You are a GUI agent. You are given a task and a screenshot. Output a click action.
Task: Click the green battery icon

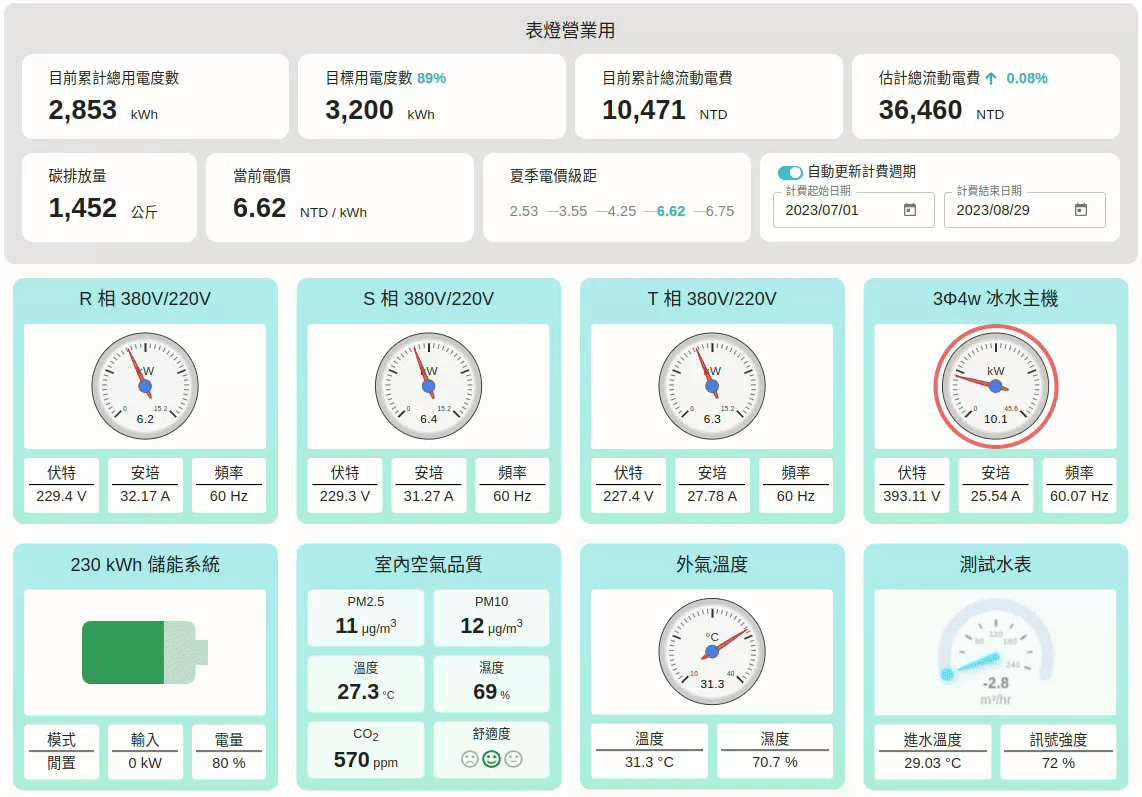pyautogui.click(x=145, y=652)
